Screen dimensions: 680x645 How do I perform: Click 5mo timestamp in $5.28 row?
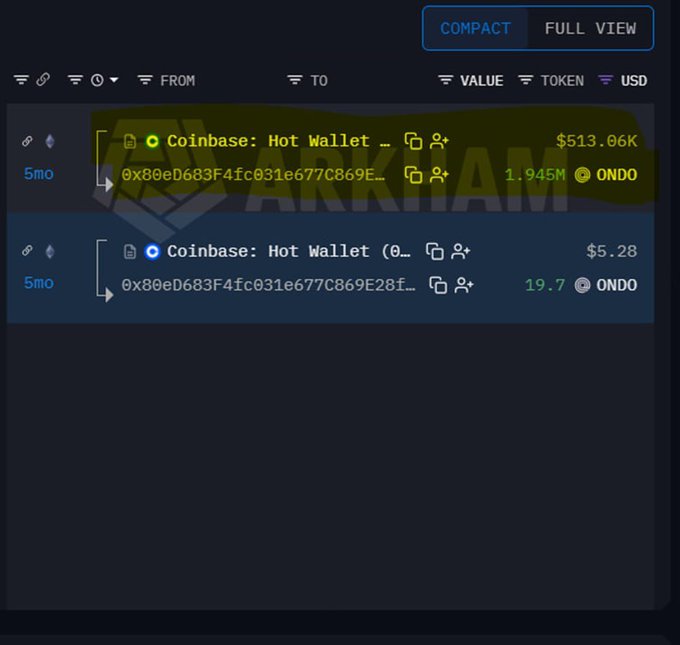39,283
